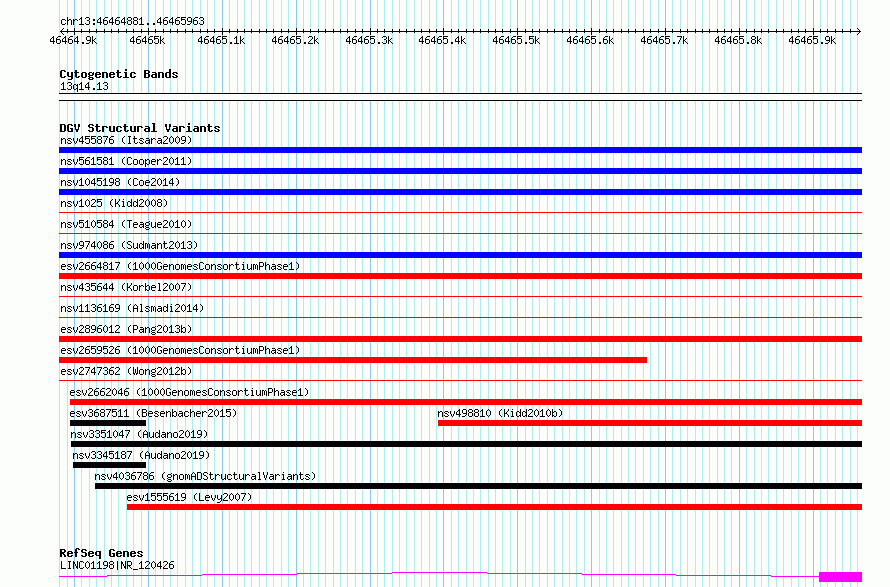This screenshot has width=890, height=587.
Task: Click esv2662046 (1000GenomesConsortiumPhase1) label
Action: tap(189, 392)
